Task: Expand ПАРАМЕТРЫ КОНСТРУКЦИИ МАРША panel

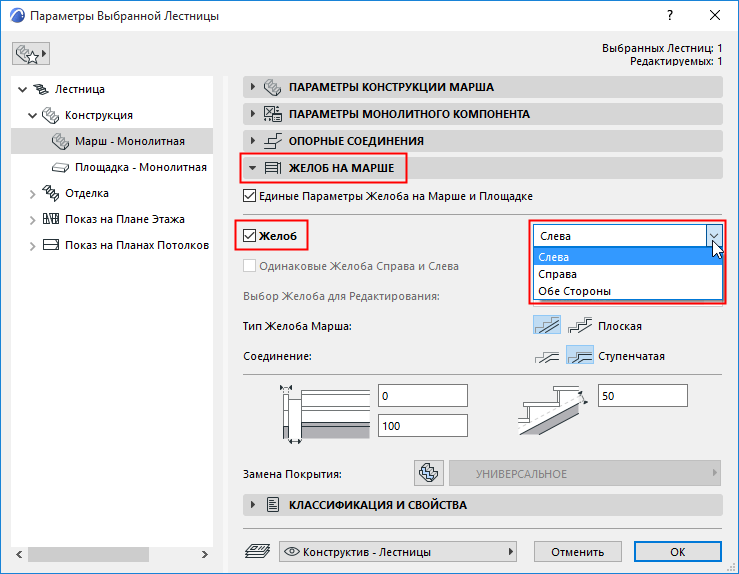Action: coord(253,87)
